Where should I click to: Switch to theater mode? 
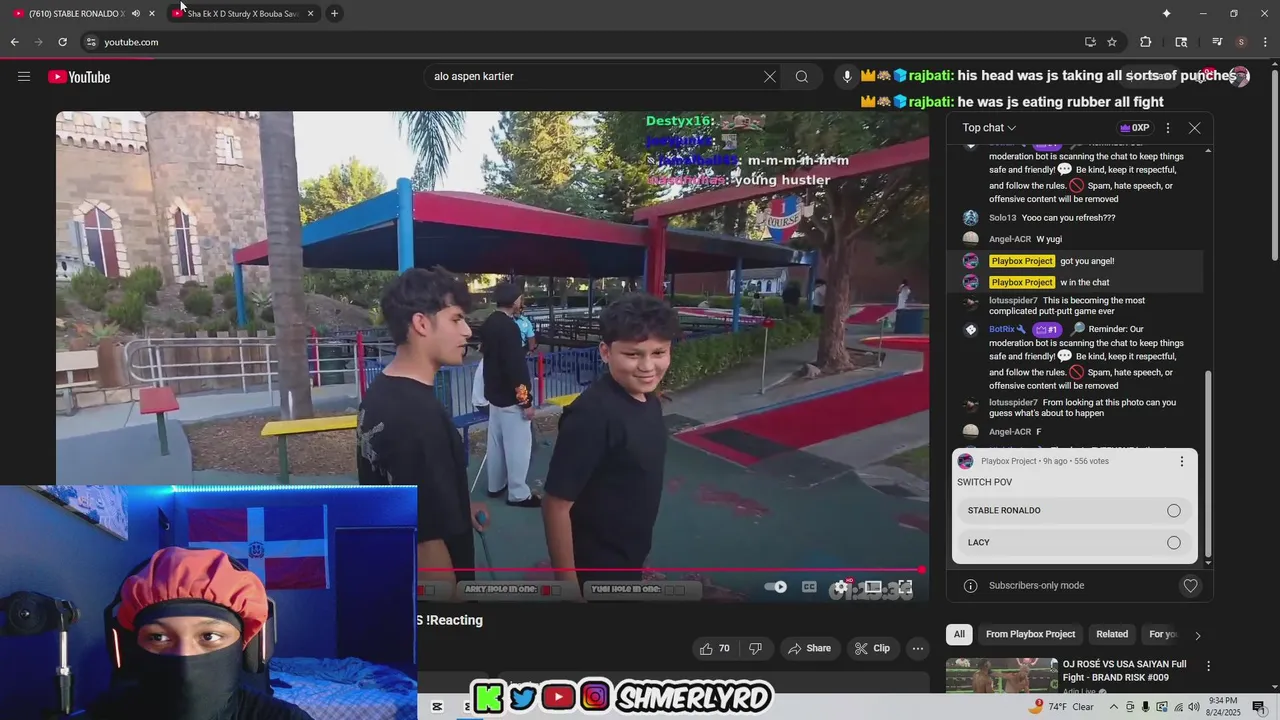(873, 588)
